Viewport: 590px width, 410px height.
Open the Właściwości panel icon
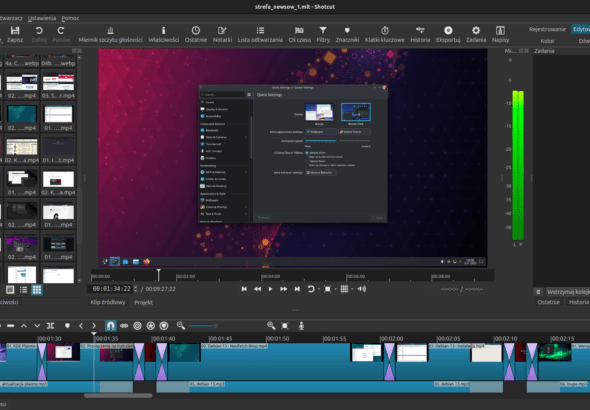163,34
